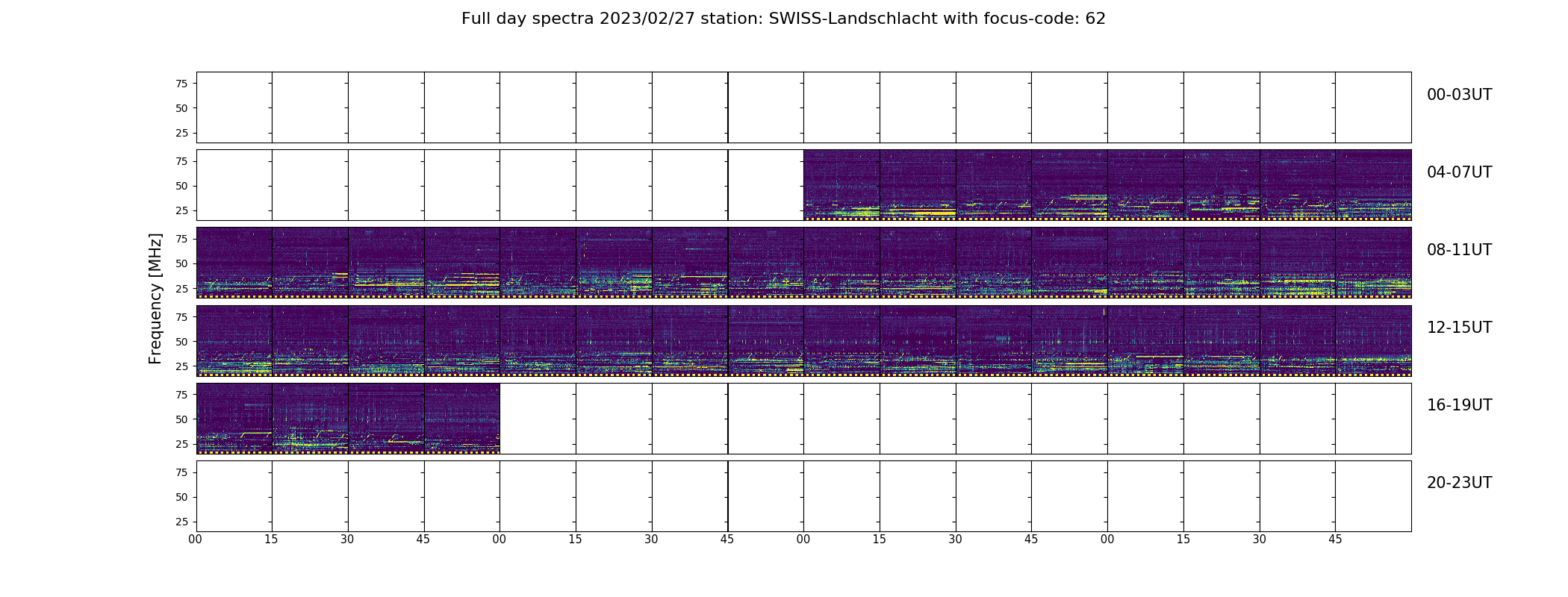Select first spectrum panel in 08-11UT row
This screenshot has width=1568, height=597.
pyautogui.click(x=234, y=263)
